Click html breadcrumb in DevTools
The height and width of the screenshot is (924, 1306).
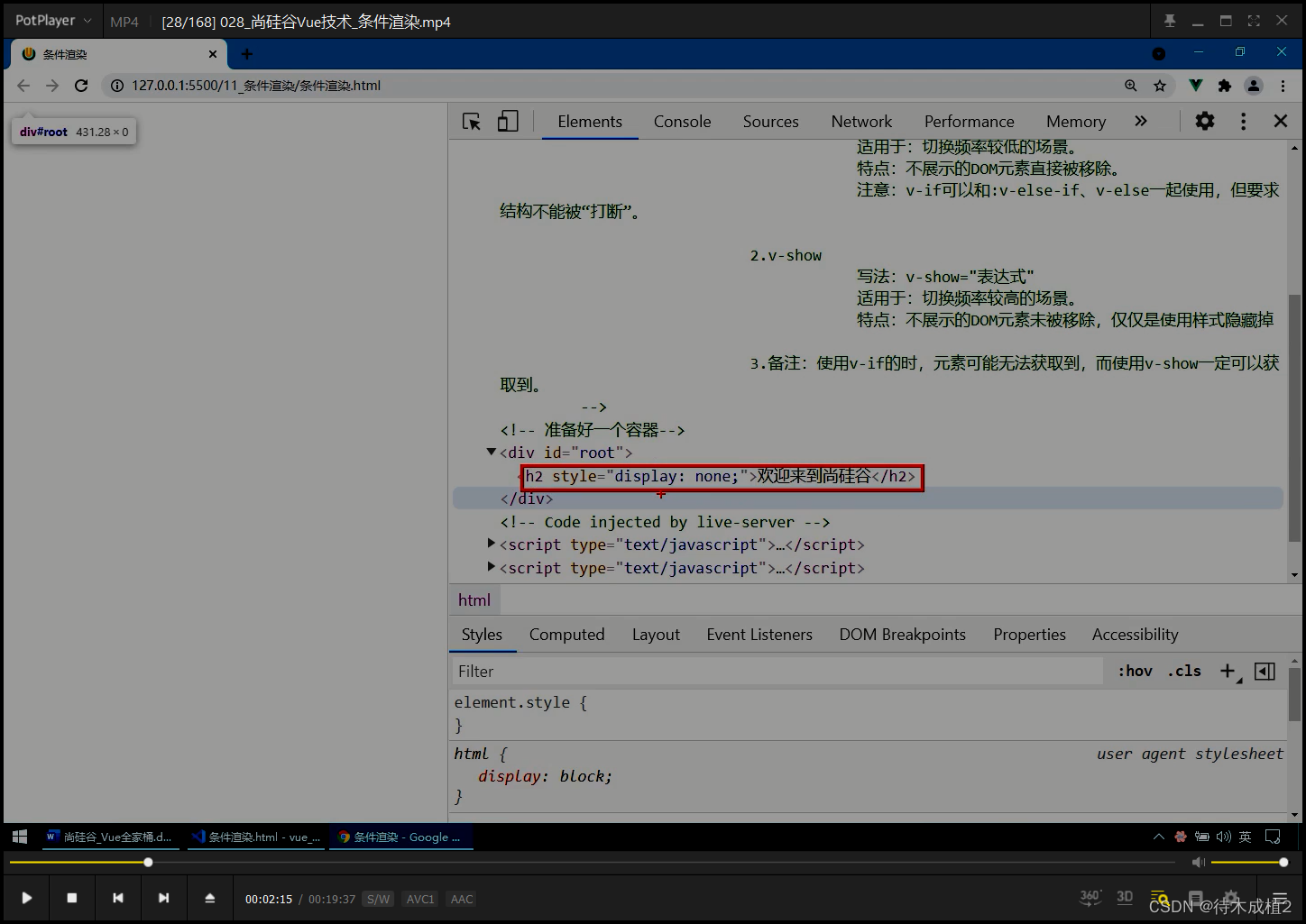point(474,600)
